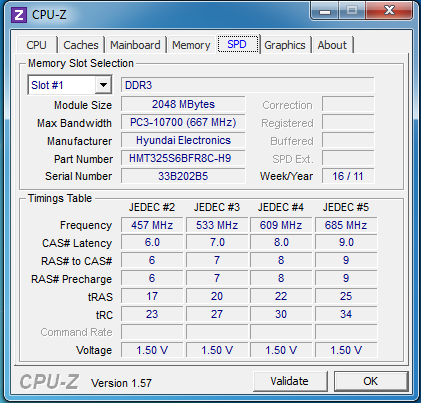The height and width of the screenshot is (403, 421).
Task: Click the empty Buffered field
Action: (348, 140)
